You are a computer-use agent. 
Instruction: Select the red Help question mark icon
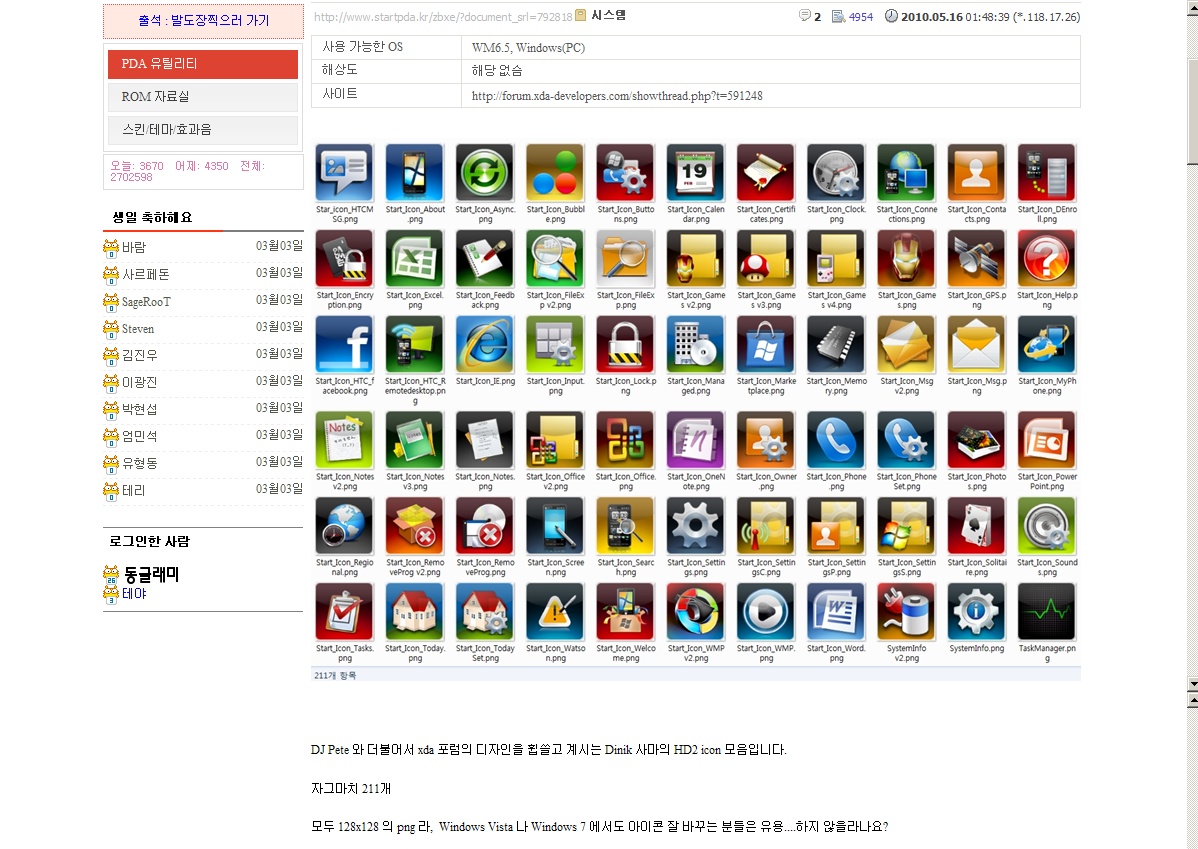[x=1047, y=259]
